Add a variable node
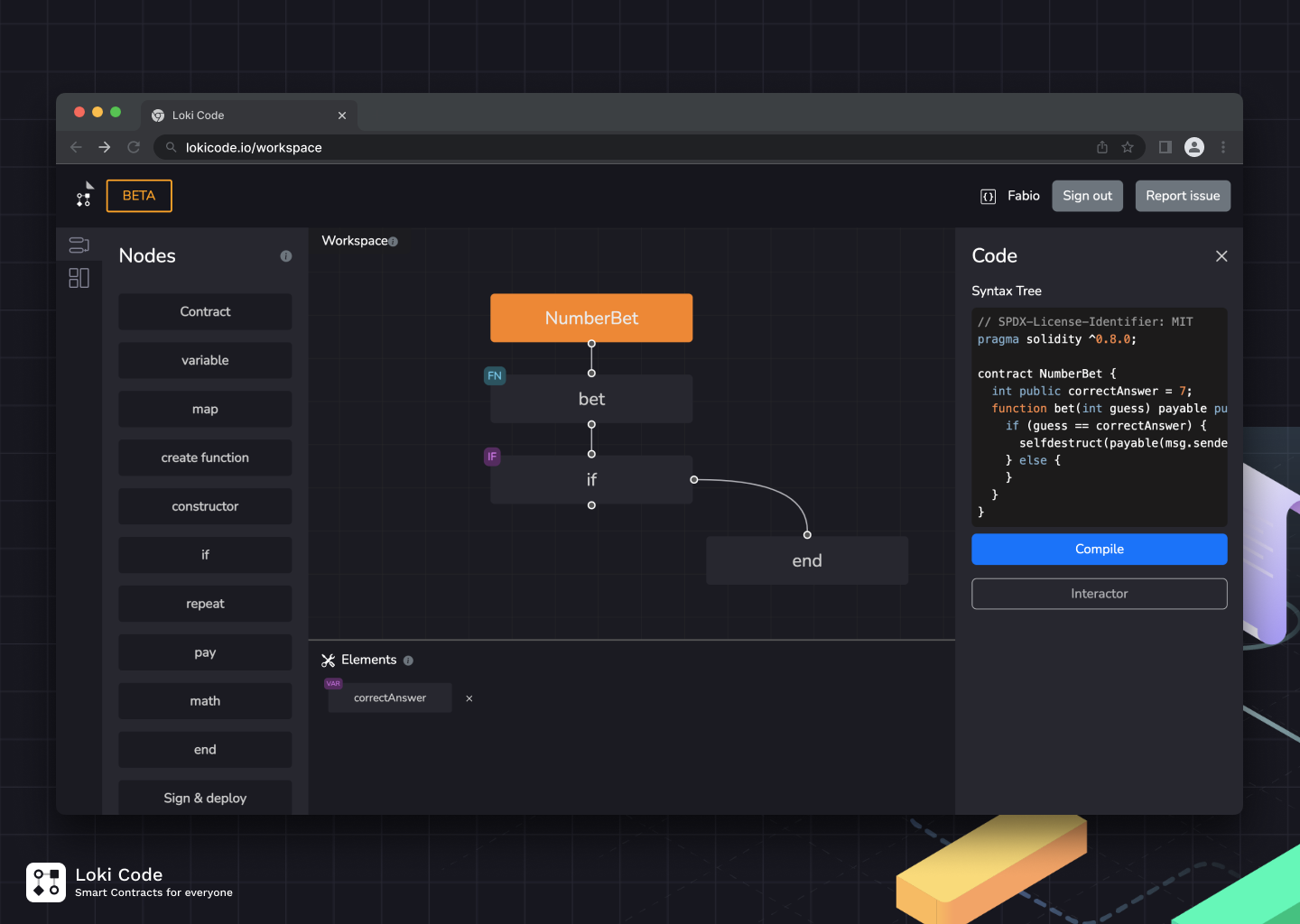 point(205,360)
